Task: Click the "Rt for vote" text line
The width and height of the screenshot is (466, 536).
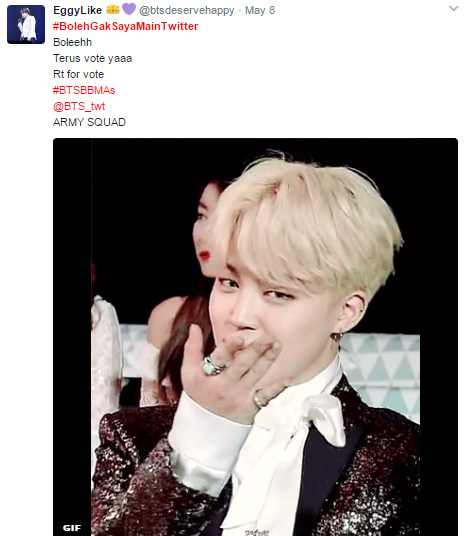Action: tap(78, 74)
